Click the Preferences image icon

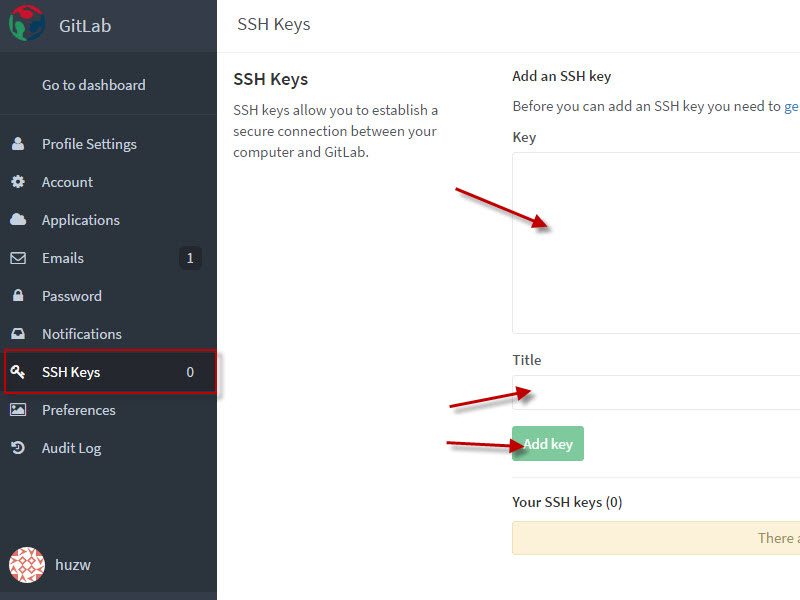(x=18, y=410)
